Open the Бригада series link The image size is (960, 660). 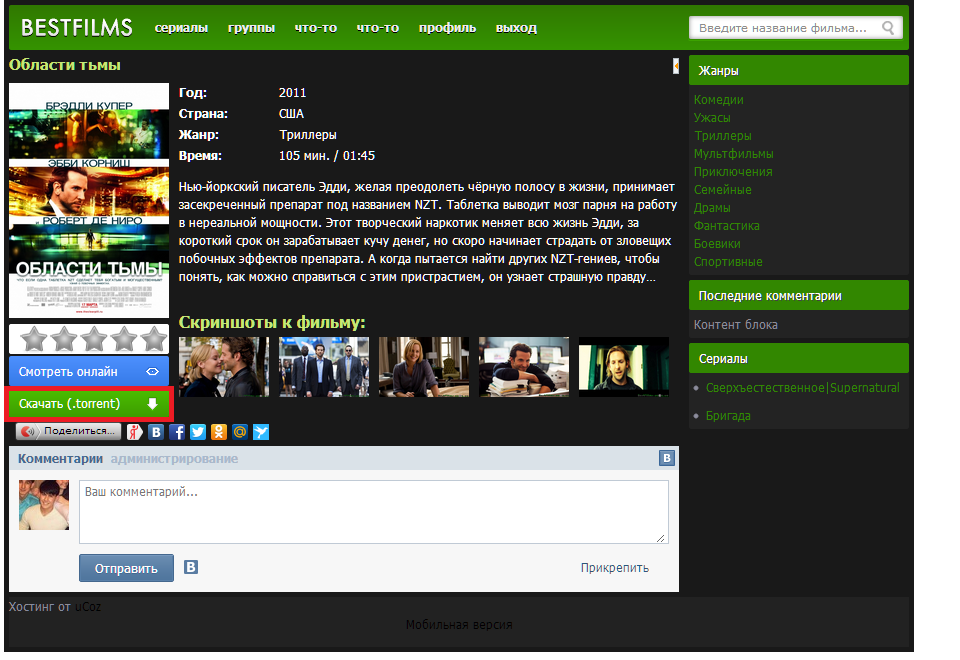(728, 416)
